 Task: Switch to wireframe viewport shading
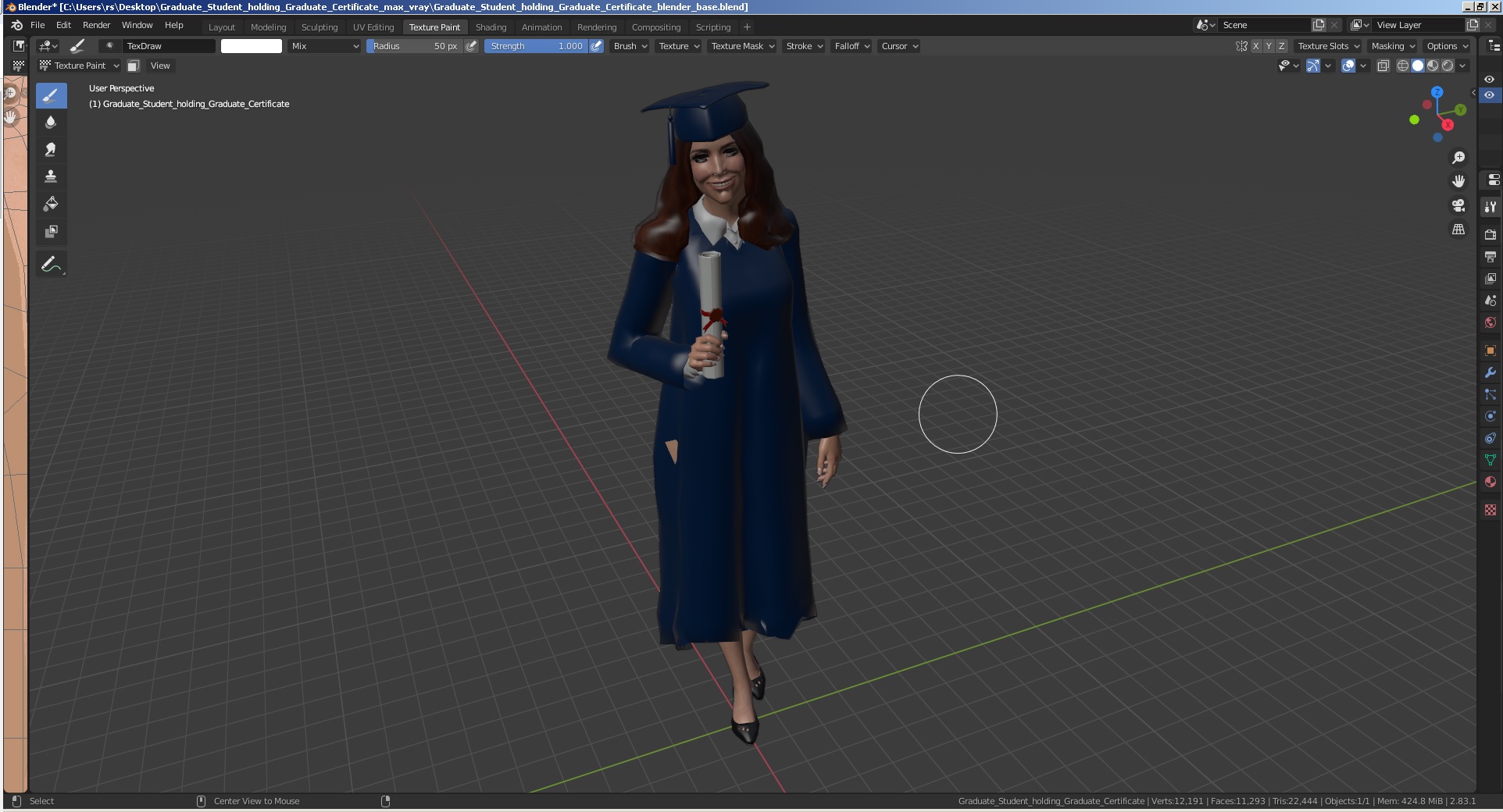[1403, 66]
